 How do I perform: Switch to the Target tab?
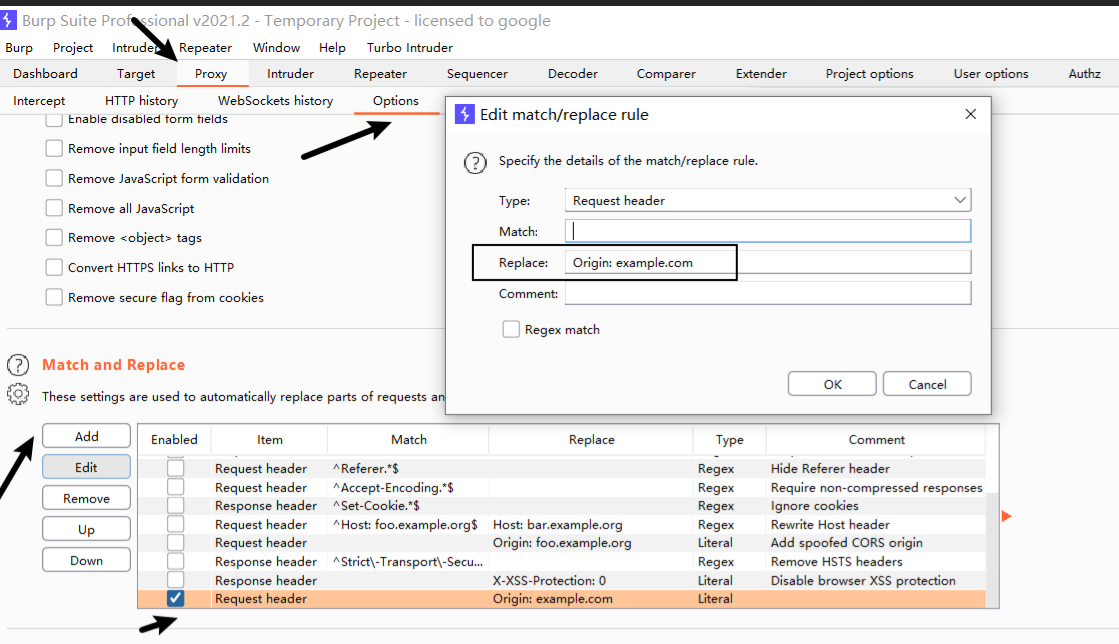click(136, 74)
